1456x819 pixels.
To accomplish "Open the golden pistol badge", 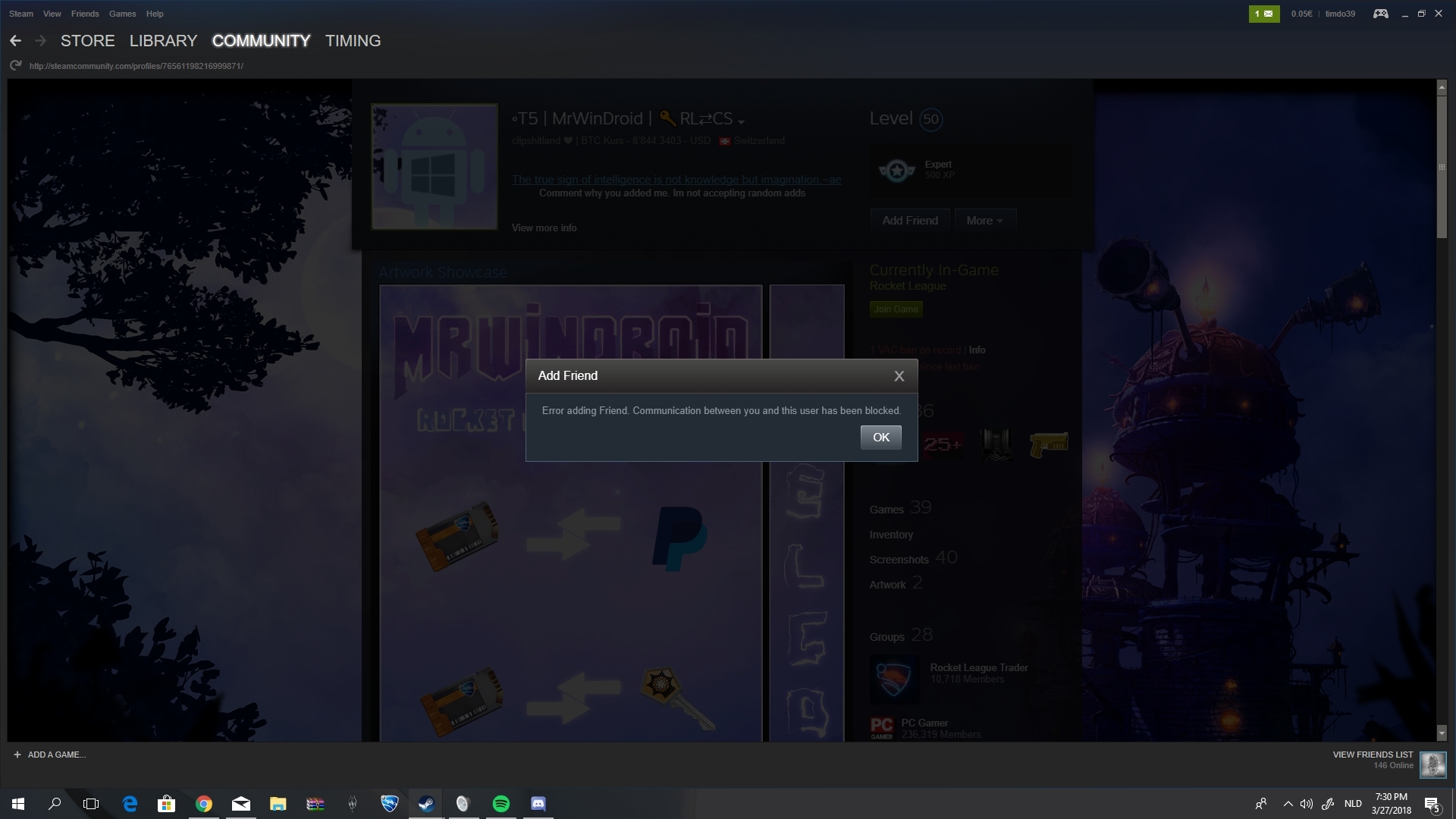I will (x=1049, y=444).
